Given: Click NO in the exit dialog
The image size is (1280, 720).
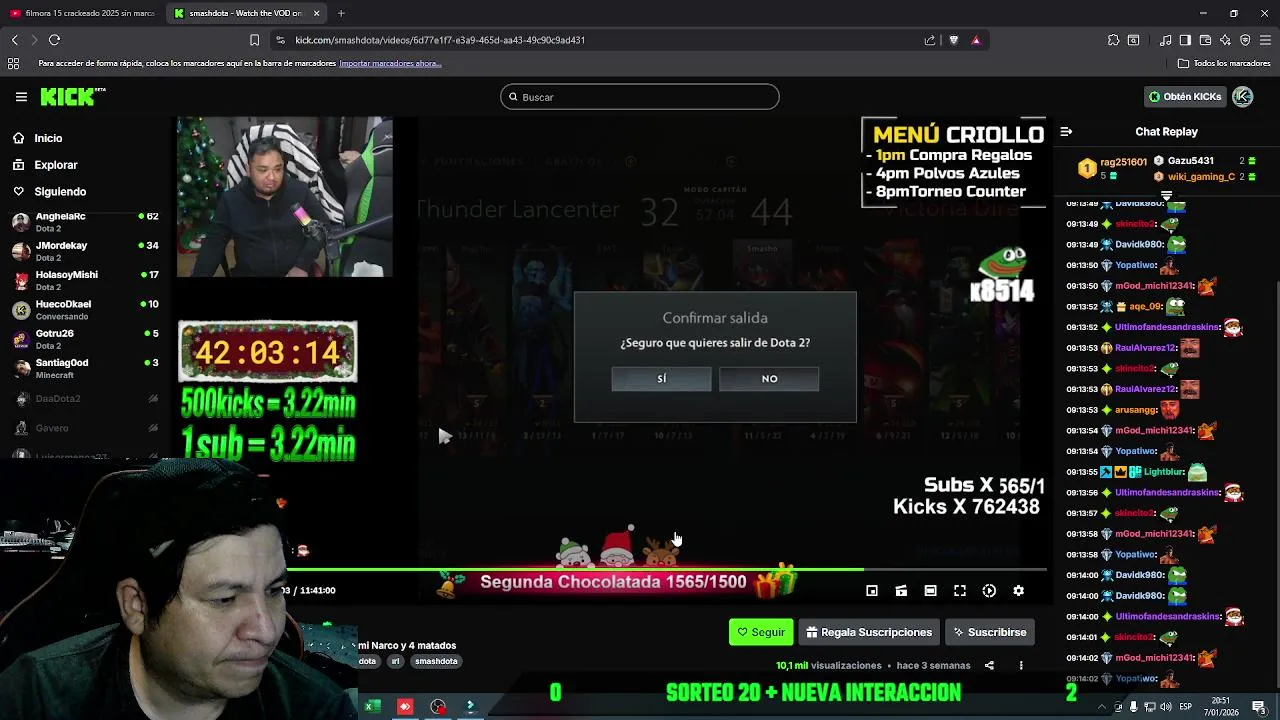Looking at the screenshot, I should [x=769, y=379].
